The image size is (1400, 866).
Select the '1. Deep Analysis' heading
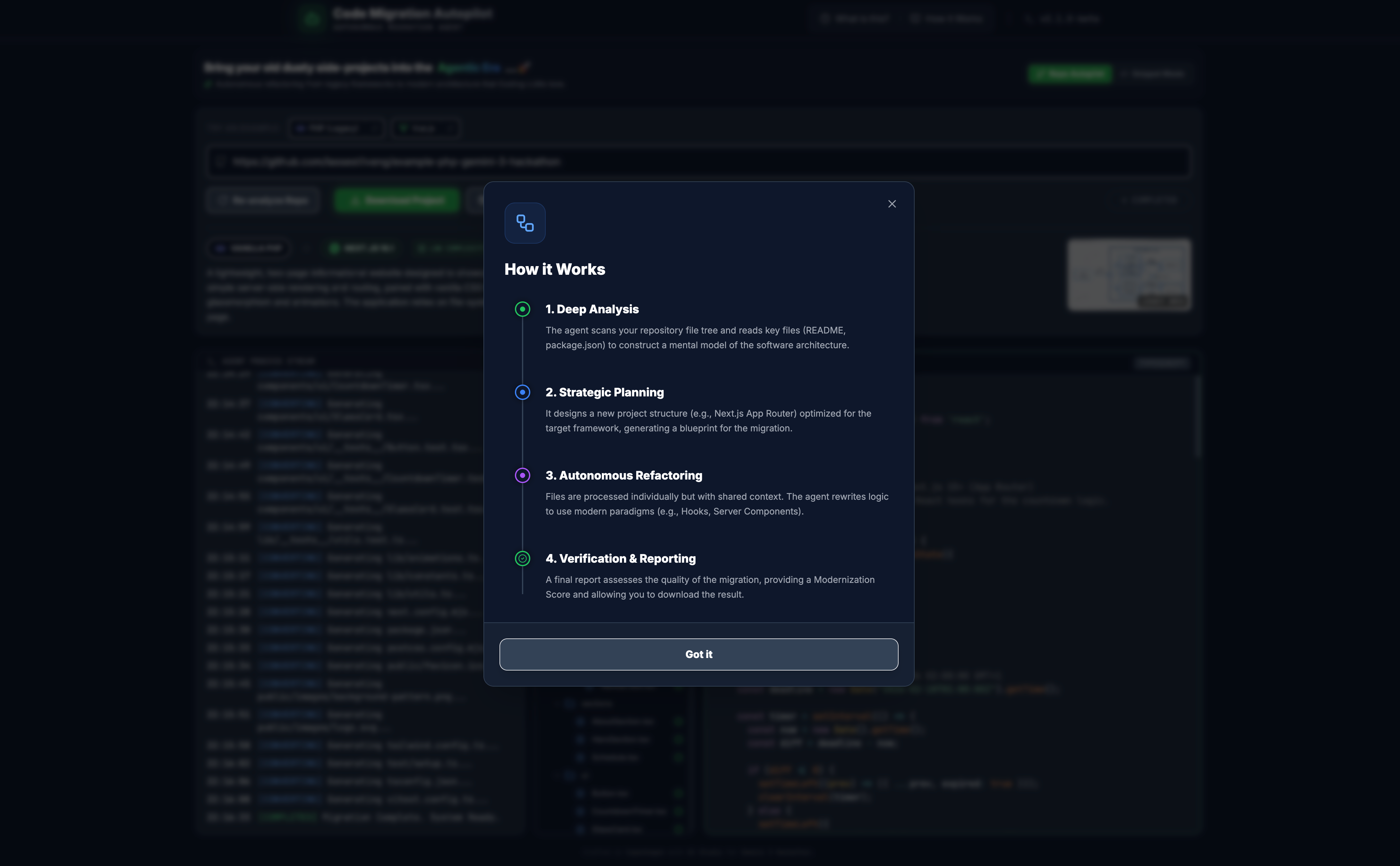[x=592, y=309]
